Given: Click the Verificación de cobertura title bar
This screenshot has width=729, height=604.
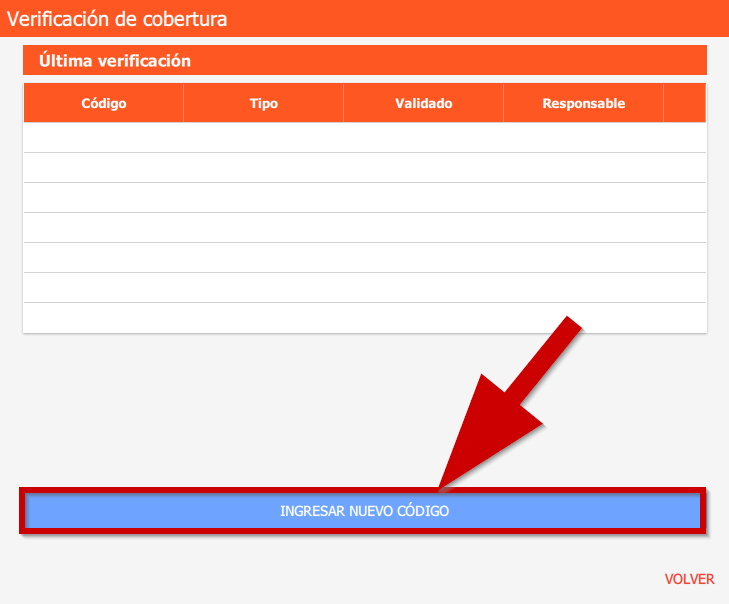Looking at the screenshot, I should coord(364,18).
